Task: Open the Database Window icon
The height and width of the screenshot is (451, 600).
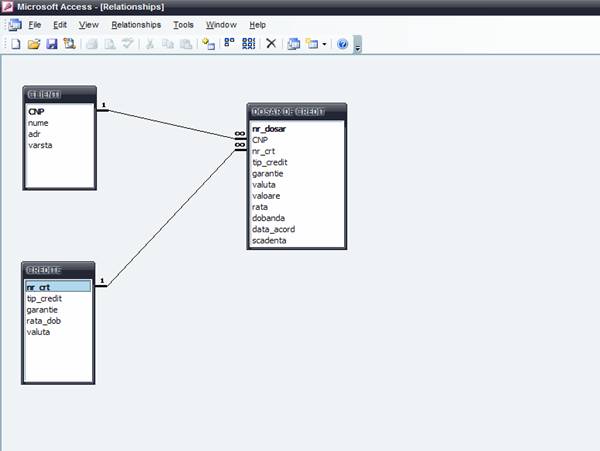Action: pyautogui.click(x=294, y=44)
